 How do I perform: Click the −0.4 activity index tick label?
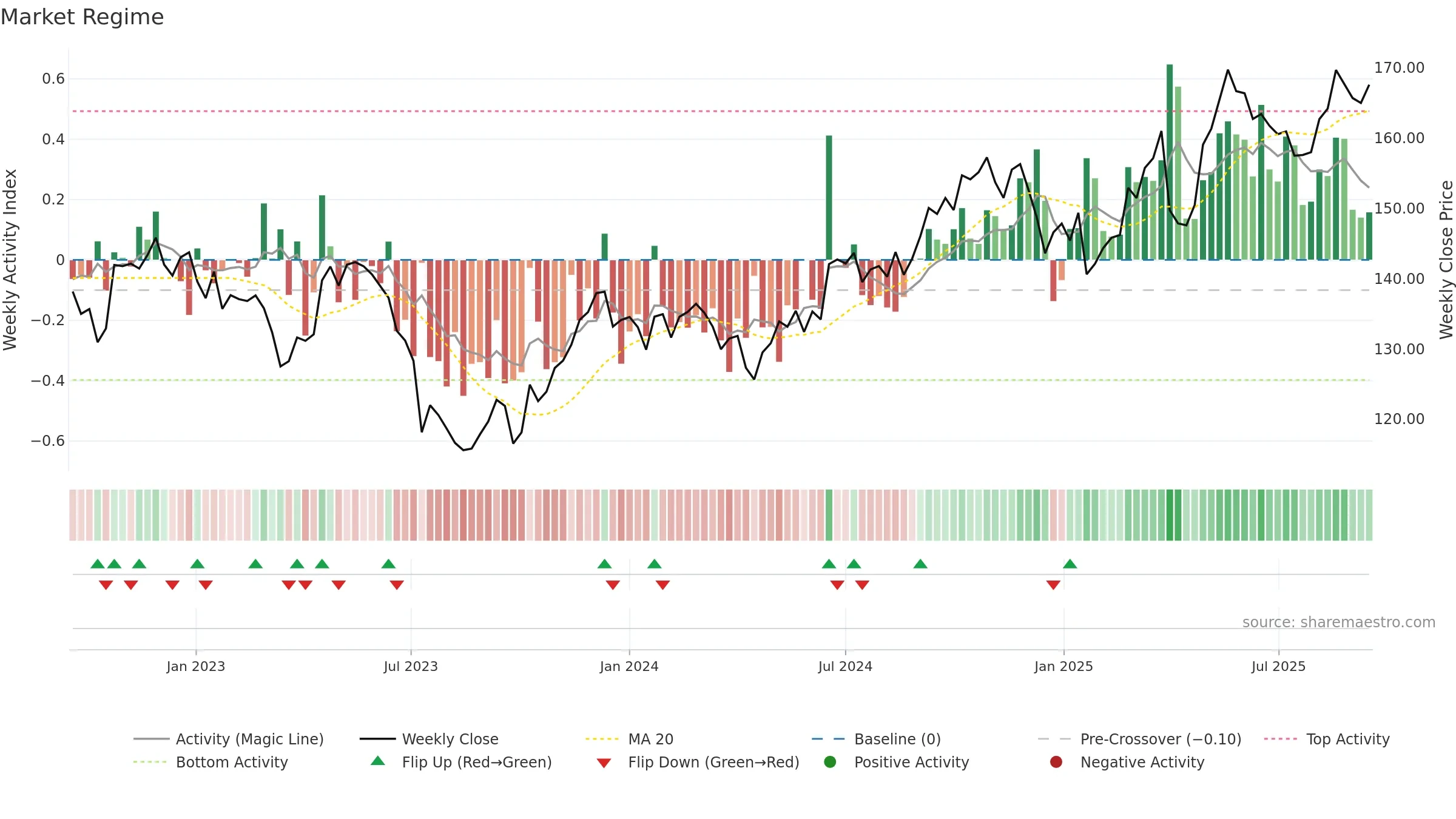click(48, 380)
